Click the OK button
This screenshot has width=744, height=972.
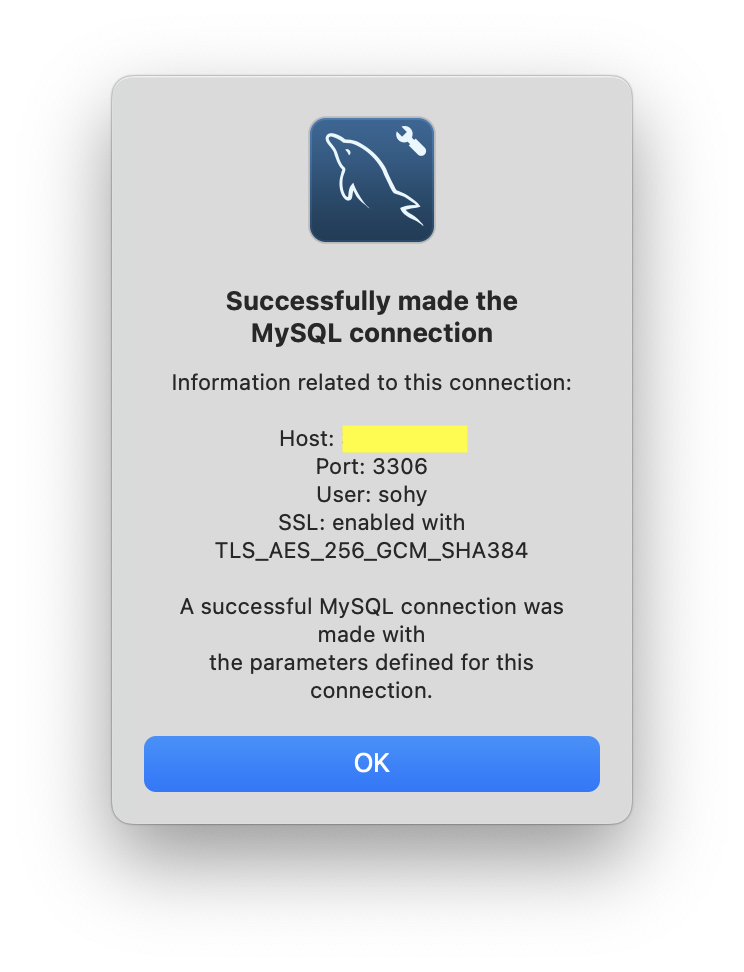372,764
